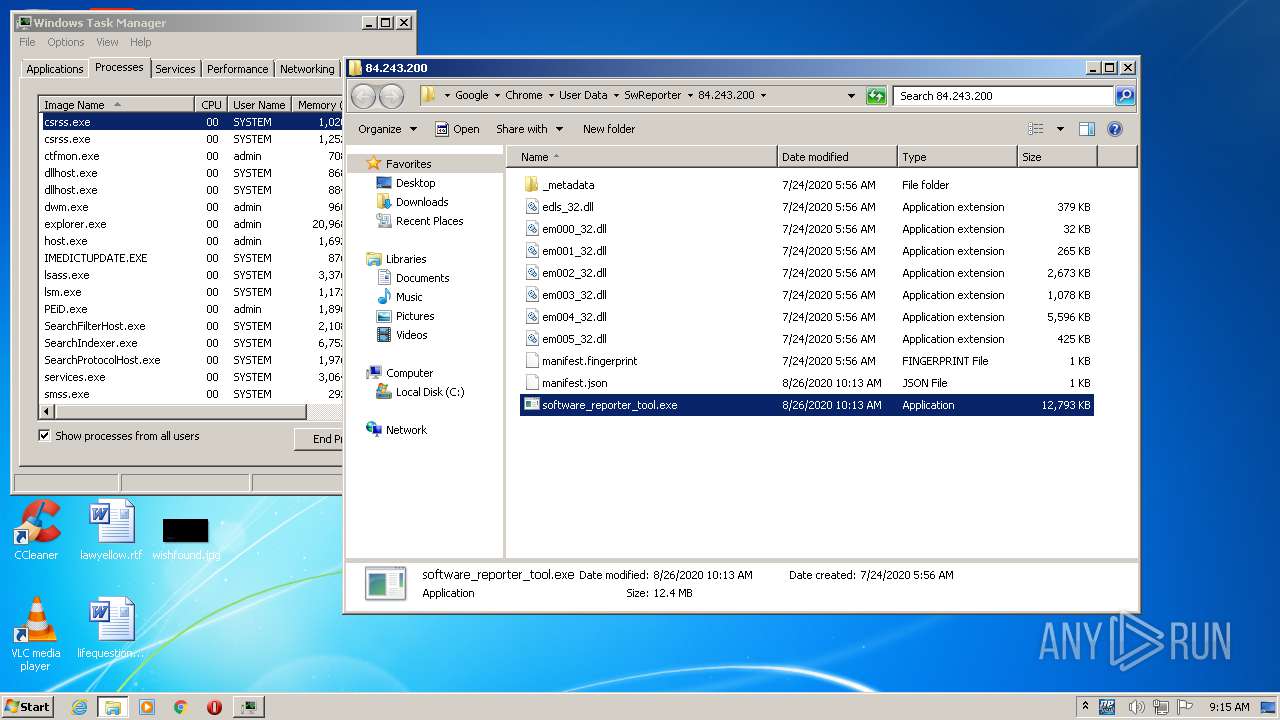Select Downloads in navigation pane
The height and width of the screenshot is (720, 1280).
click(x=412, y=202)
